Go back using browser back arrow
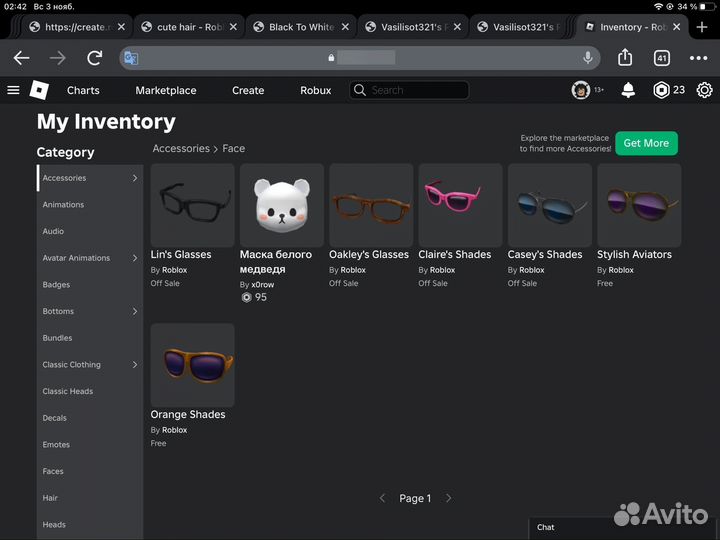Image resolution: width=720 pixels, height=540 pixels. [x=21, y=58]
